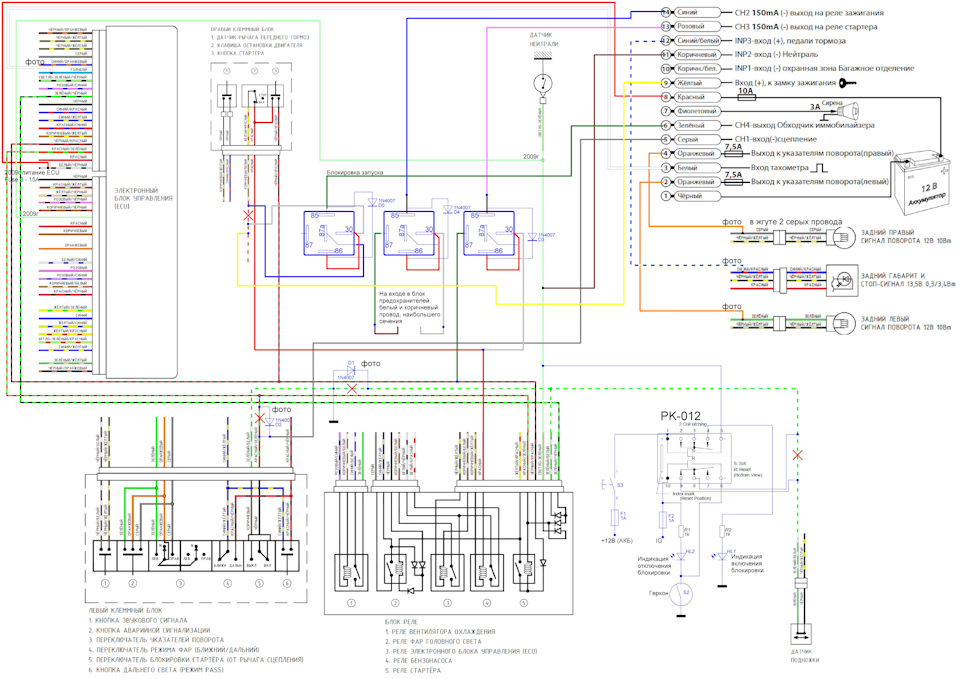Click the Сирена siren symbol
960x679 pixels.
852,108
